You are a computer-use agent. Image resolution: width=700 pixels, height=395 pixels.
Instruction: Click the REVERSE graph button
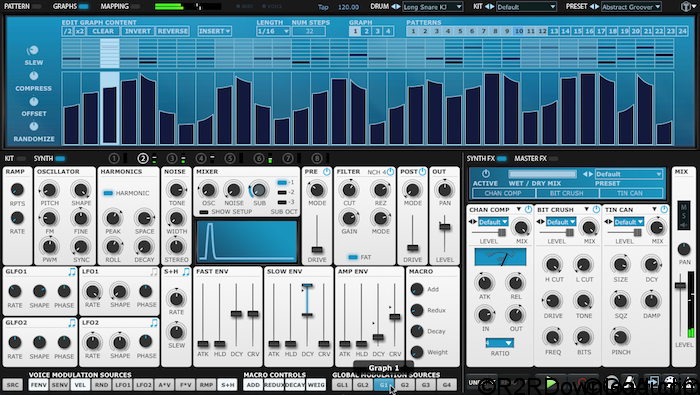[x=173, y=31]
